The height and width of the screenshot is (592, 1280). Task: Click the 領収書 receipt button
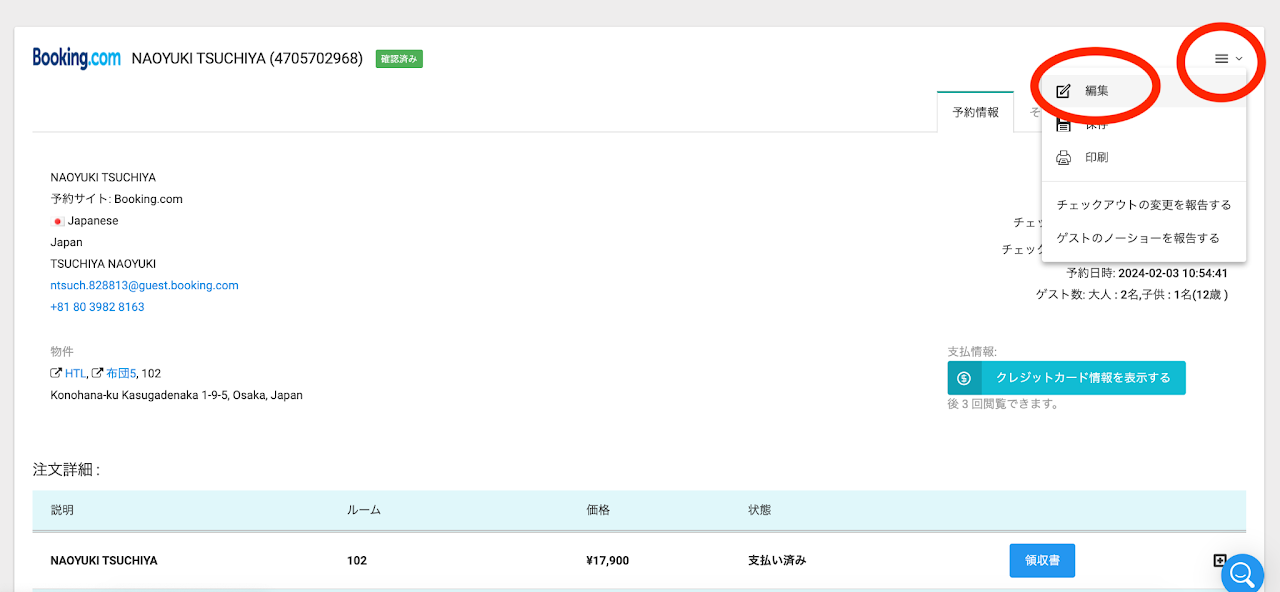1041,561
